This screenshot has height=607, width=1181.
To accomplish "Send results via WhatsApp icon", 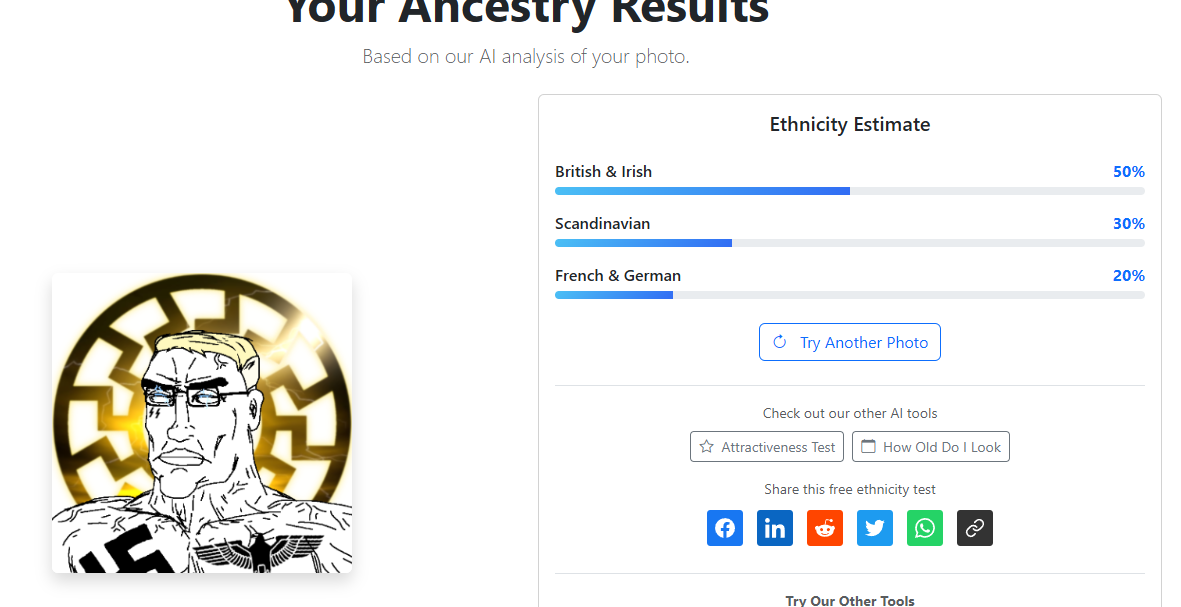I will tap(925, 528).
